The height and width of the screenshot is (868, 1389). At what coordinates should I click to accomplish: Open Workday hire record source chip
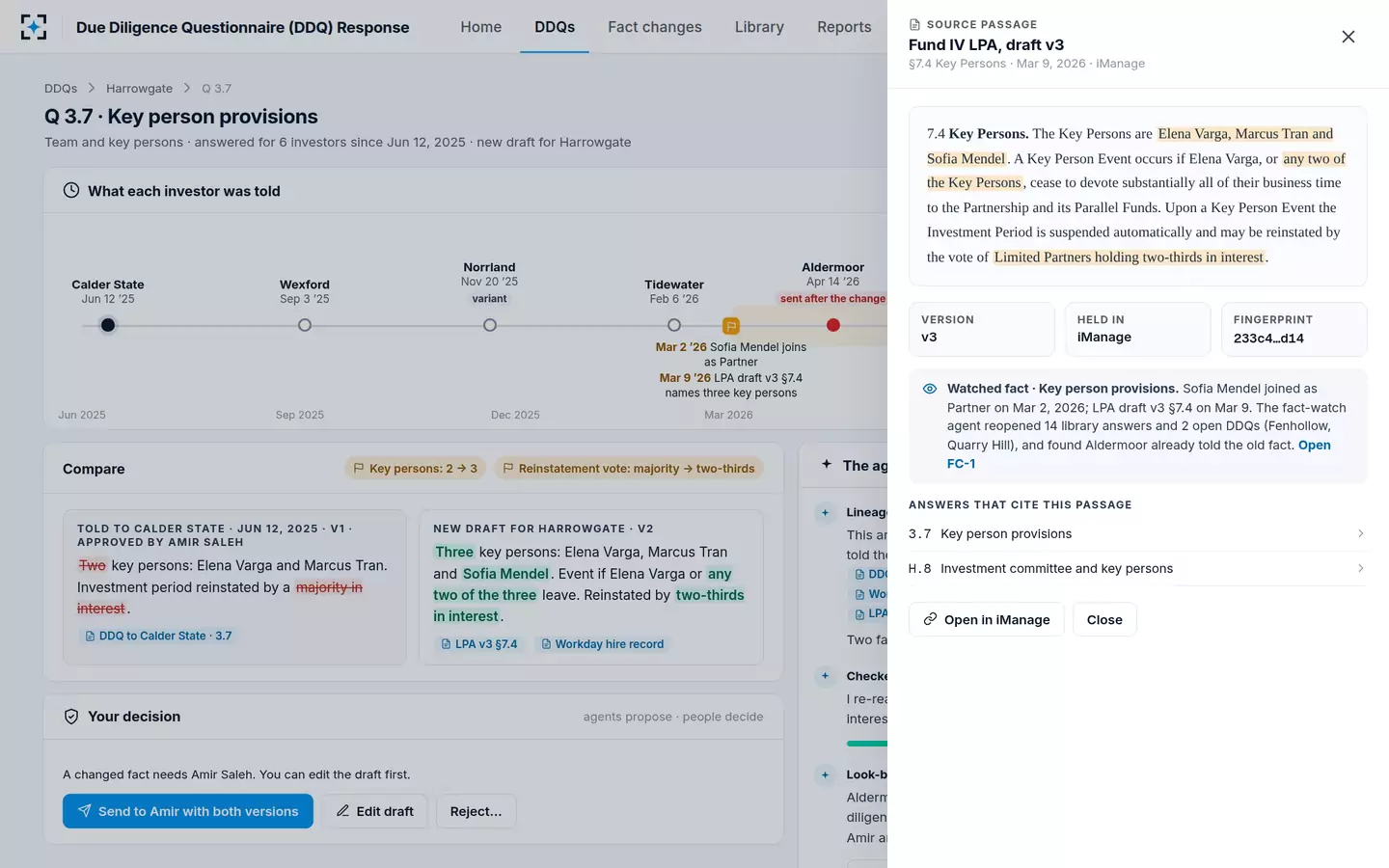pos(602,643)
